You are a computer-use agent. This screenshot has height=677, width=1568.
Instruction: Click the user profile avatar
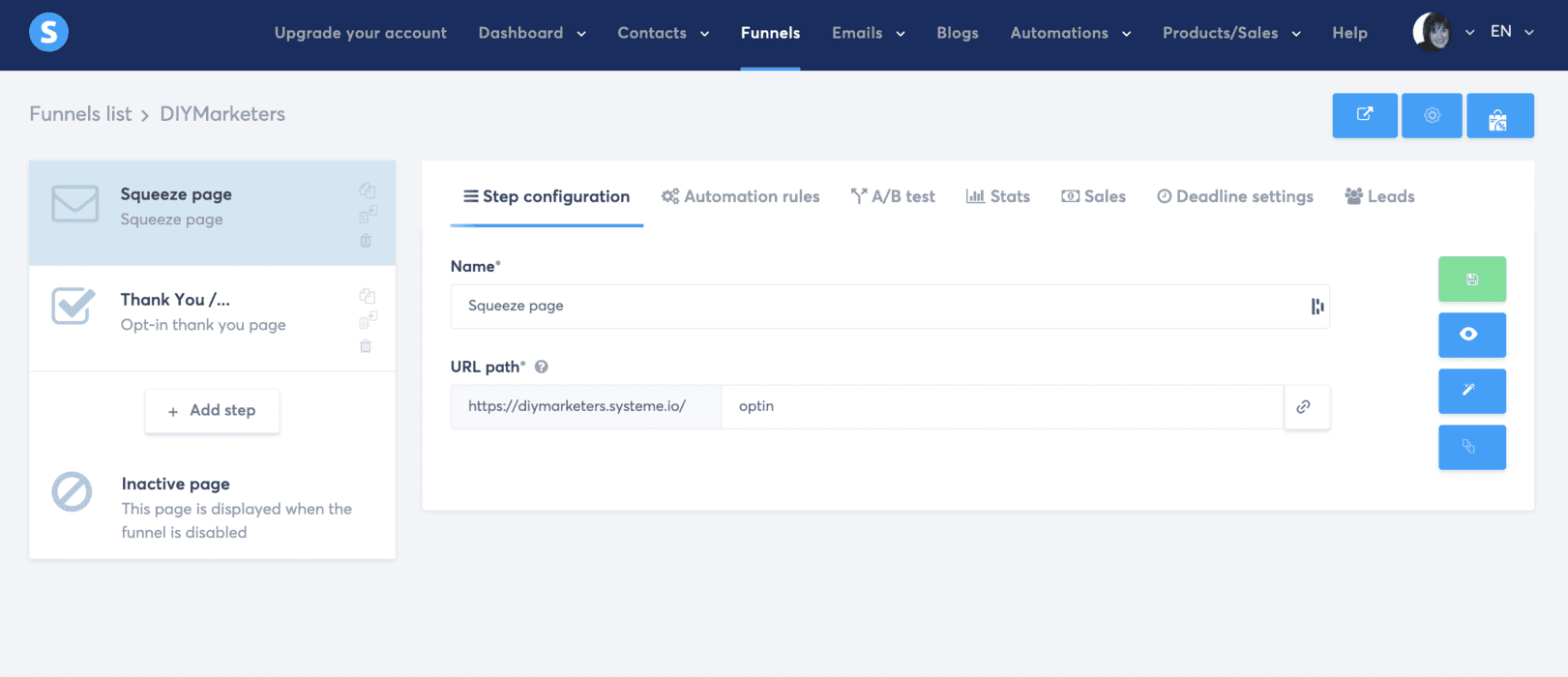click(1433, 32)
